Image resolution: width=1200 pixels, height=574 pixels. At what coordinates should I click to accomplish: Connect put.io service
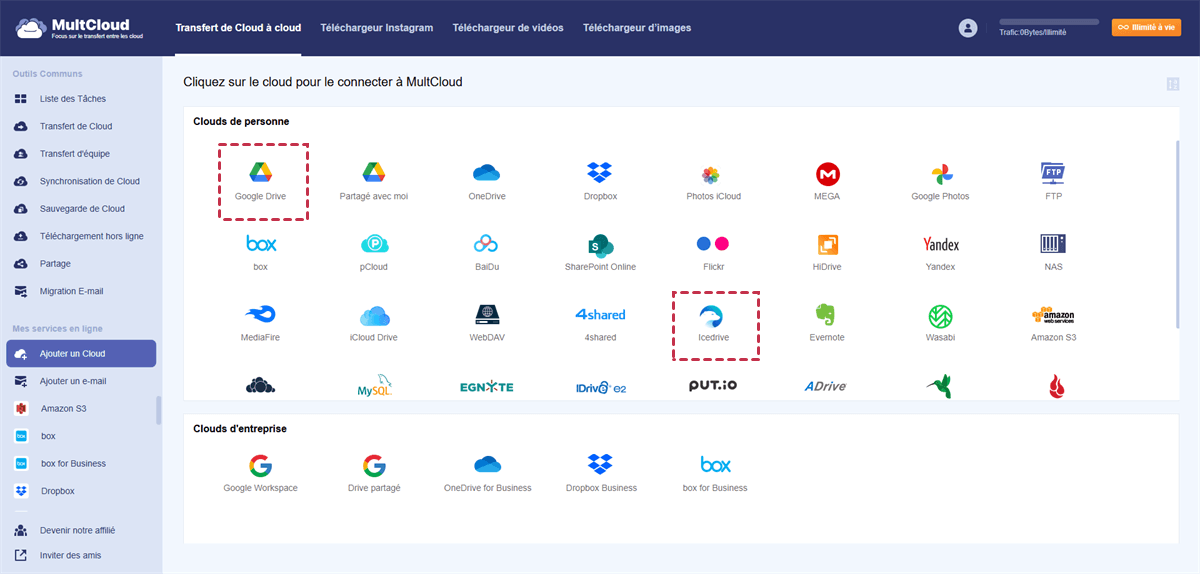click(x=713, y=386)
